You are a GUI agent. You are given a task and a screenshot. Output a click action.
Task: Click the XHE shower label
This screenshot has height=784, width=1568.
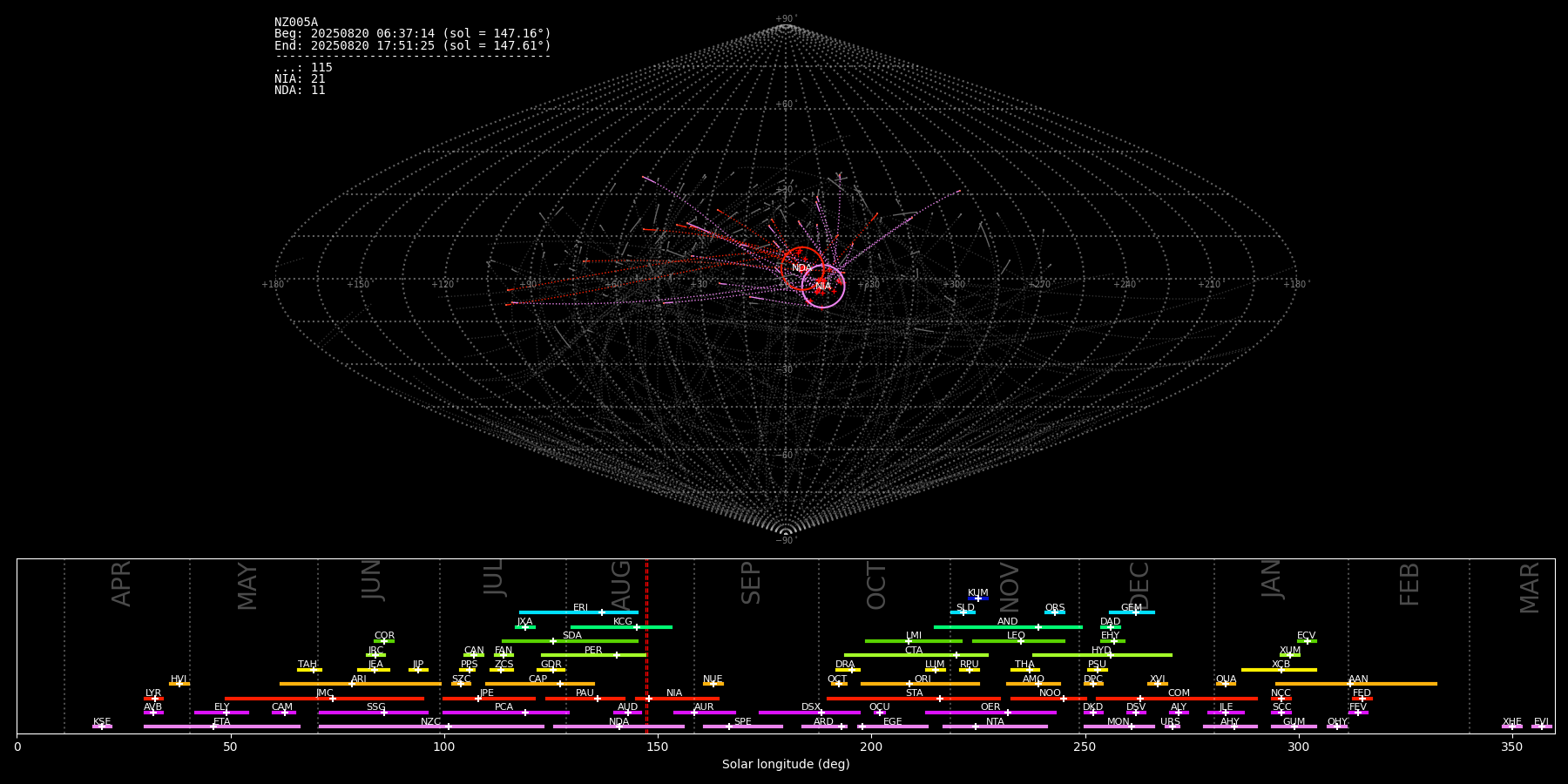[x=1512, y=722]
